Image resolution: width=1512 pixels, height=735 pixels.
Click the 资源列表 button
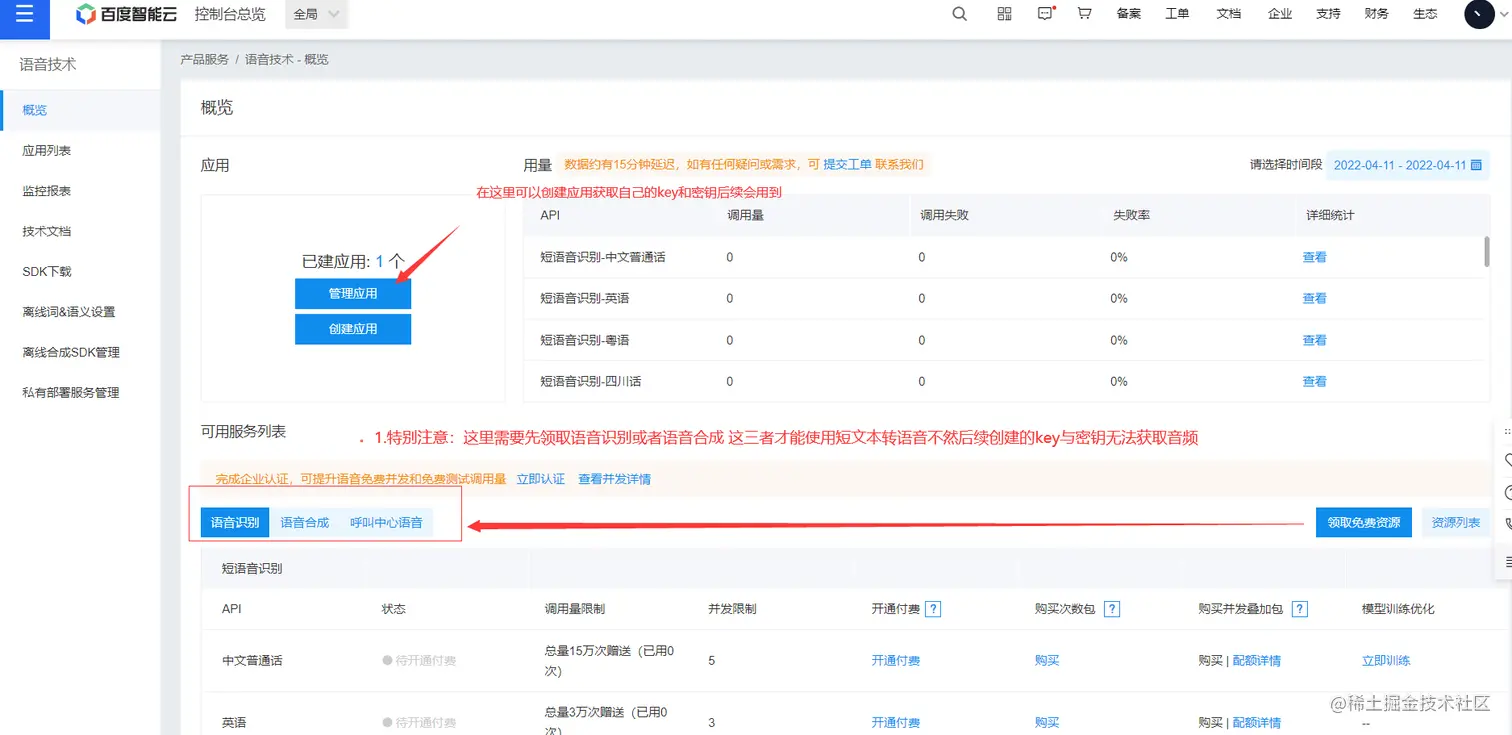[x=1456, y=522]
